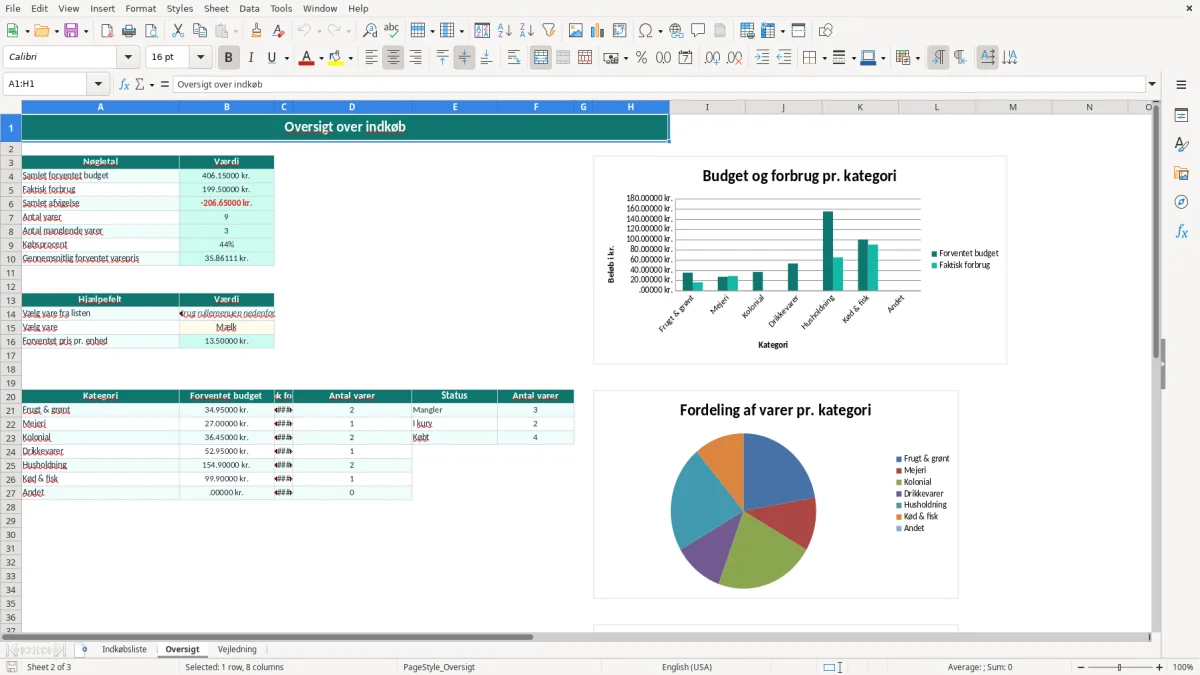Toggle Merge and Center Cells
The height and width of the screenshot is (675, 1200).
point(541,58)
